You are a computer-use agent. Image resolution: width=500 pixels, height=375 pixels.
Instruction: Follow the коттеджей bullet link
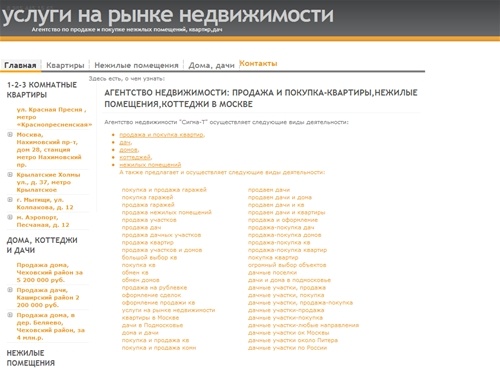(136, 157)
